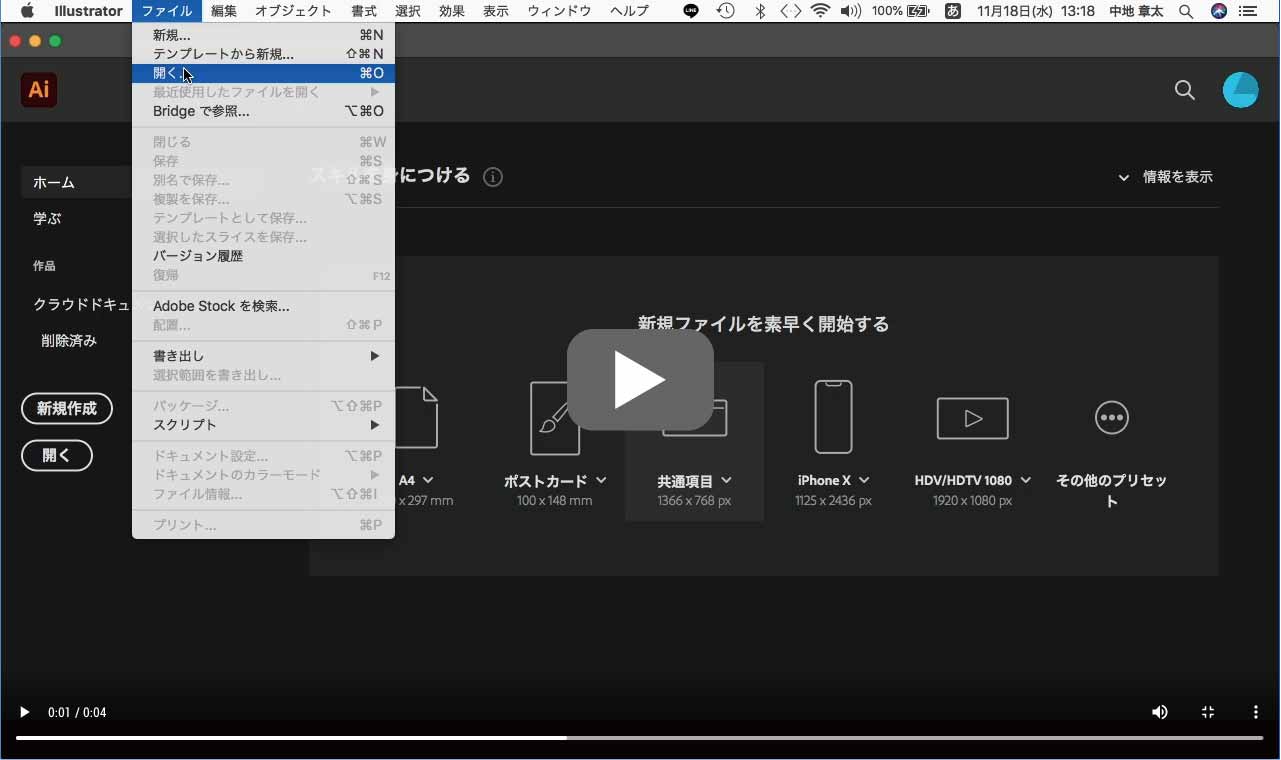This screenshot has width=1281, height=760.
Task: Open 削除済み in the sidebar
Action: (69, 341)
